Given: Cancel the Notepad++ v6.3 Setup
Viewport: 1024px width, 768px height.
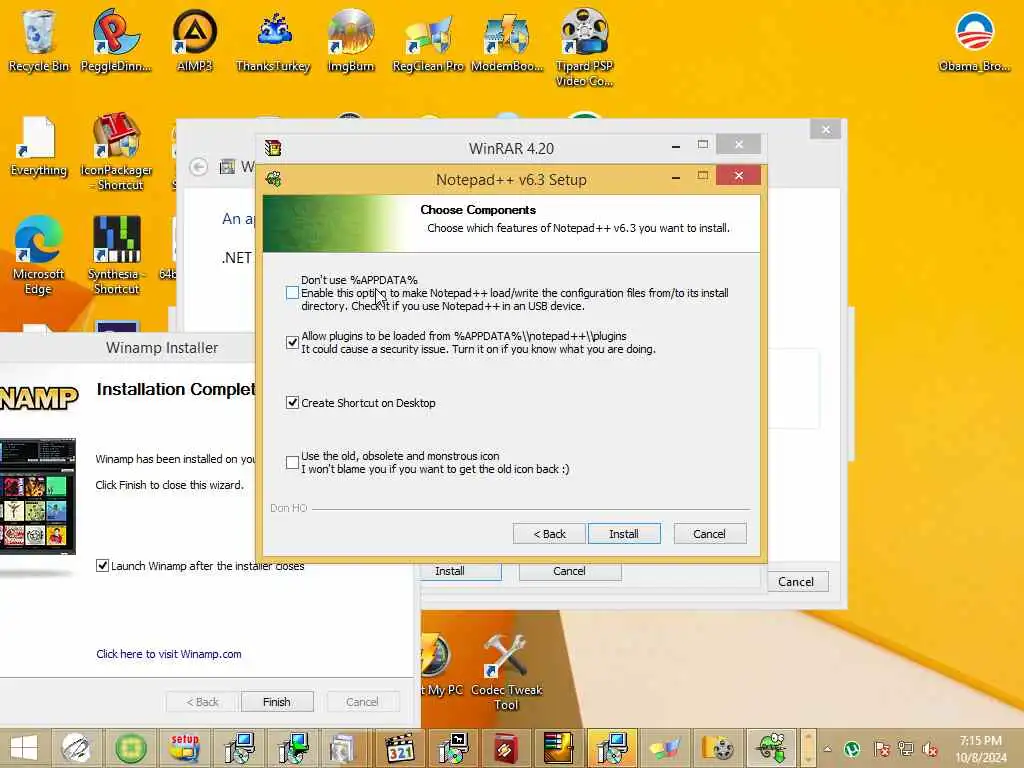Looking at the screenshot, I should (709, 534).
